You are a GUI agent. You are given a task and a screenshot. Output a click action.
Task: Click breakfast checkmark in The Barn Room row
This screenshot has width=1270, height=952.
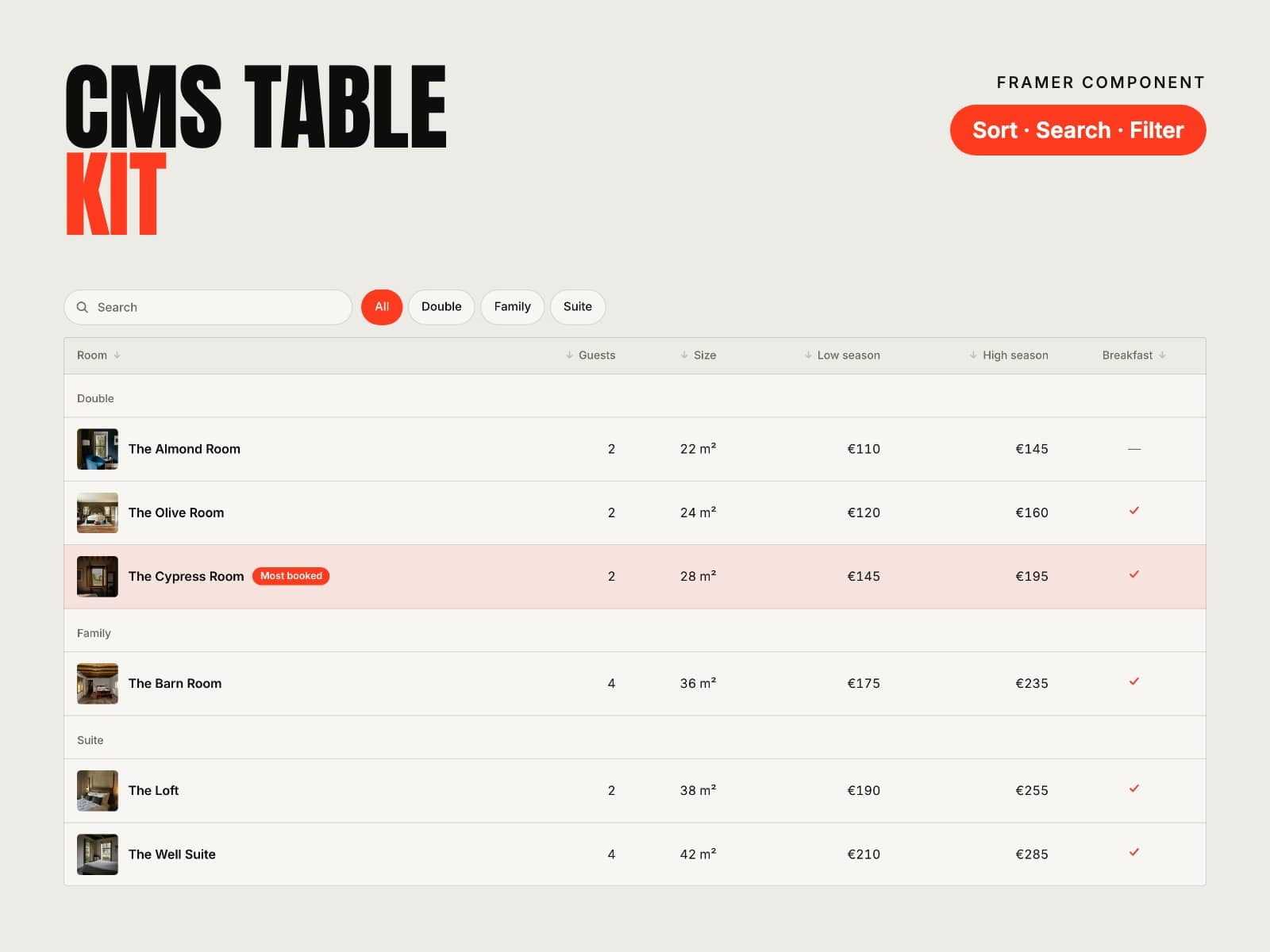(1134, 681)
